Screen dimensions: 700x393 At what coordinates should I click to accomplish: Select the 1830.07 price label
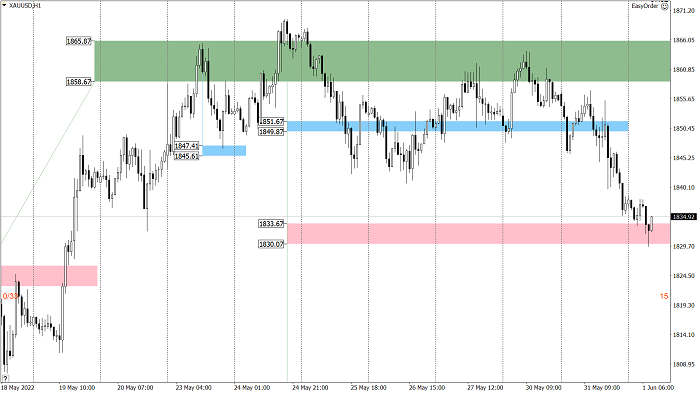pyautogui.click(x=271, y=244)
